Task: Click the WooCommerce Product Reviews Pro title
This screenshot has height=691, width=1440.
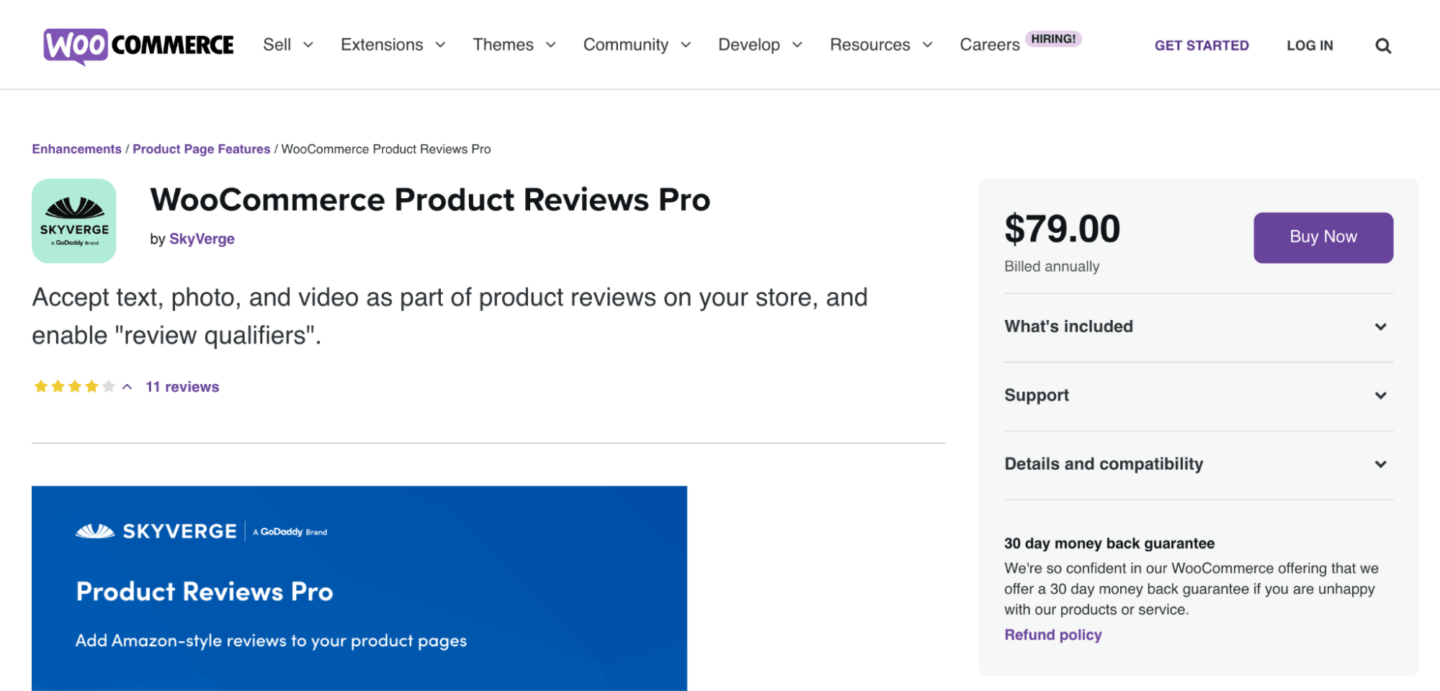Action: click(430, 200)
